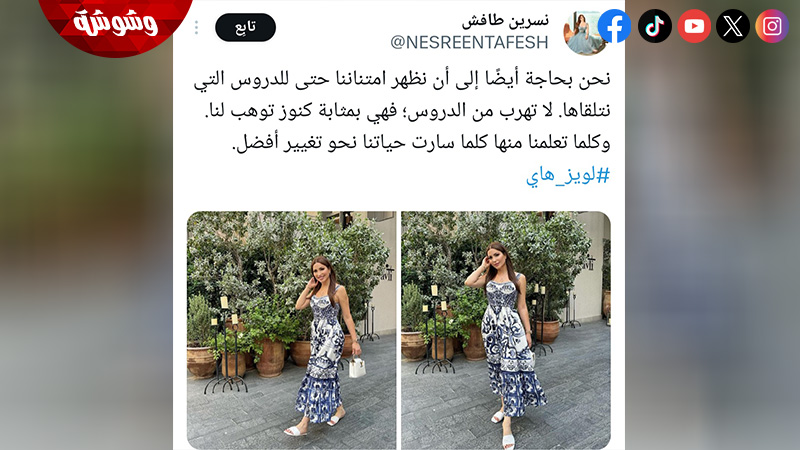
Task: Click the tweet line starting وكلما تعلمنا
Action: [x=421, y=143]
